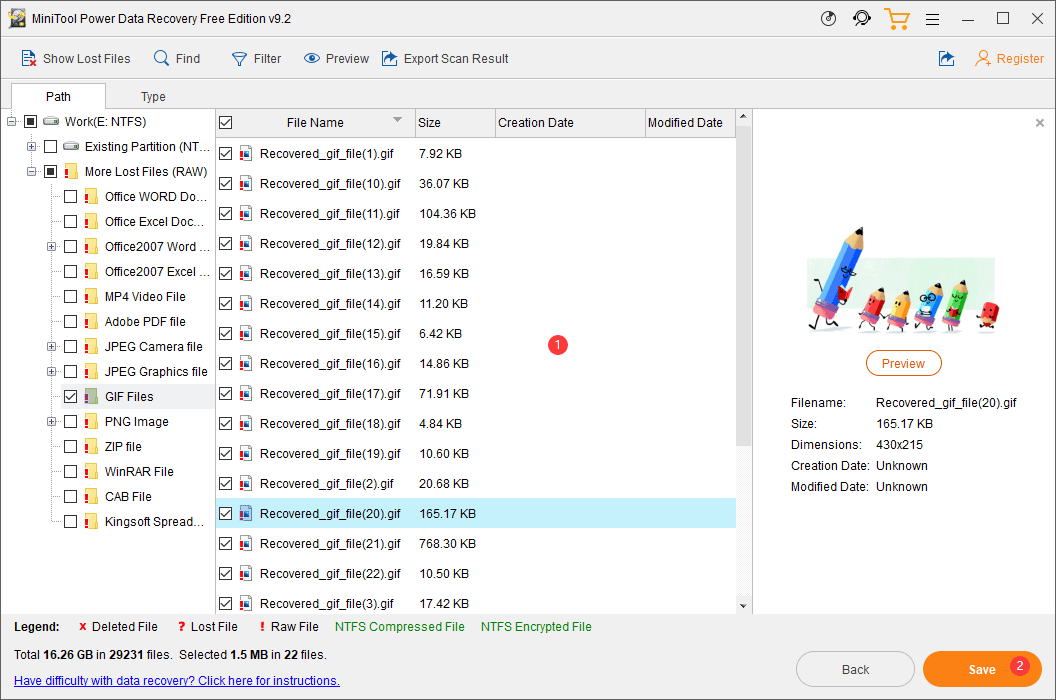
Task: Activate the Preview toolbar function
Action: pyautogui.click(x=336, y=58)
